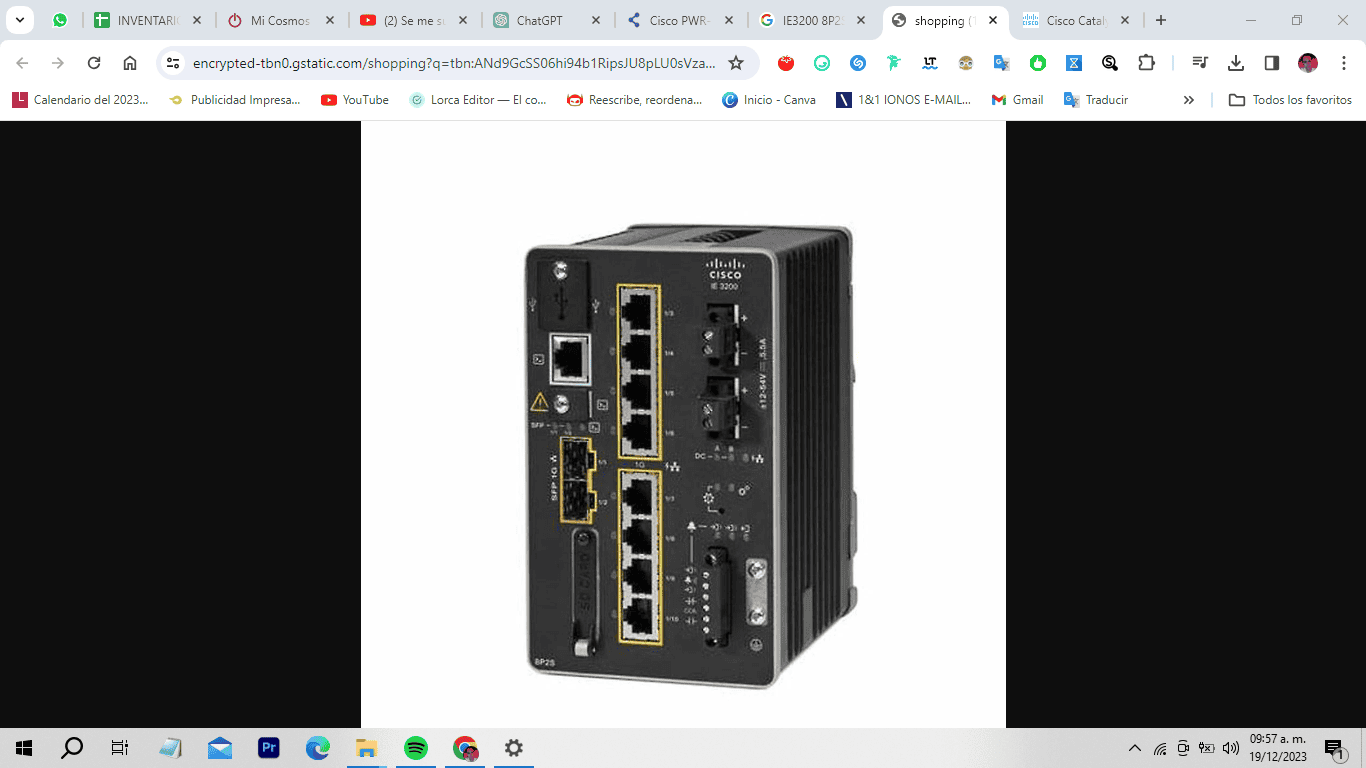Open the Traducir bookmark
Viewport: 1366px width, 768px height.
1096,100
